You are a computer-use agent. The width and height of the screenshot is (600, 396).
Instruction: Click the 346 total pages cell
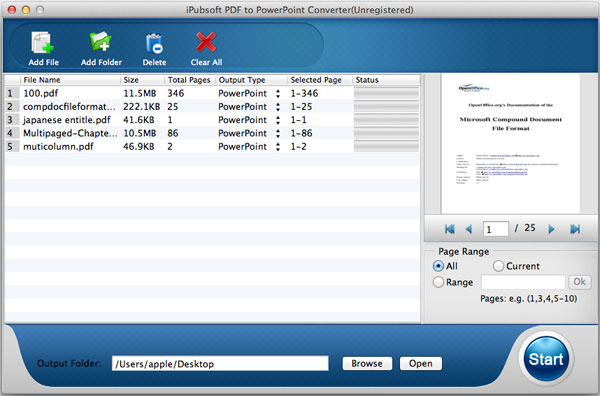pyautogui.click(x=176, y=93)
